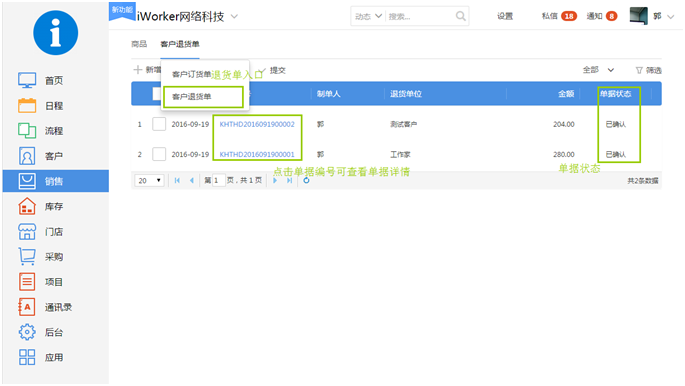Image resolution: width=685 pixels, height=386 pixels.
Task: Click the 新增 plus icon
Action: click(x=138, y=69)
